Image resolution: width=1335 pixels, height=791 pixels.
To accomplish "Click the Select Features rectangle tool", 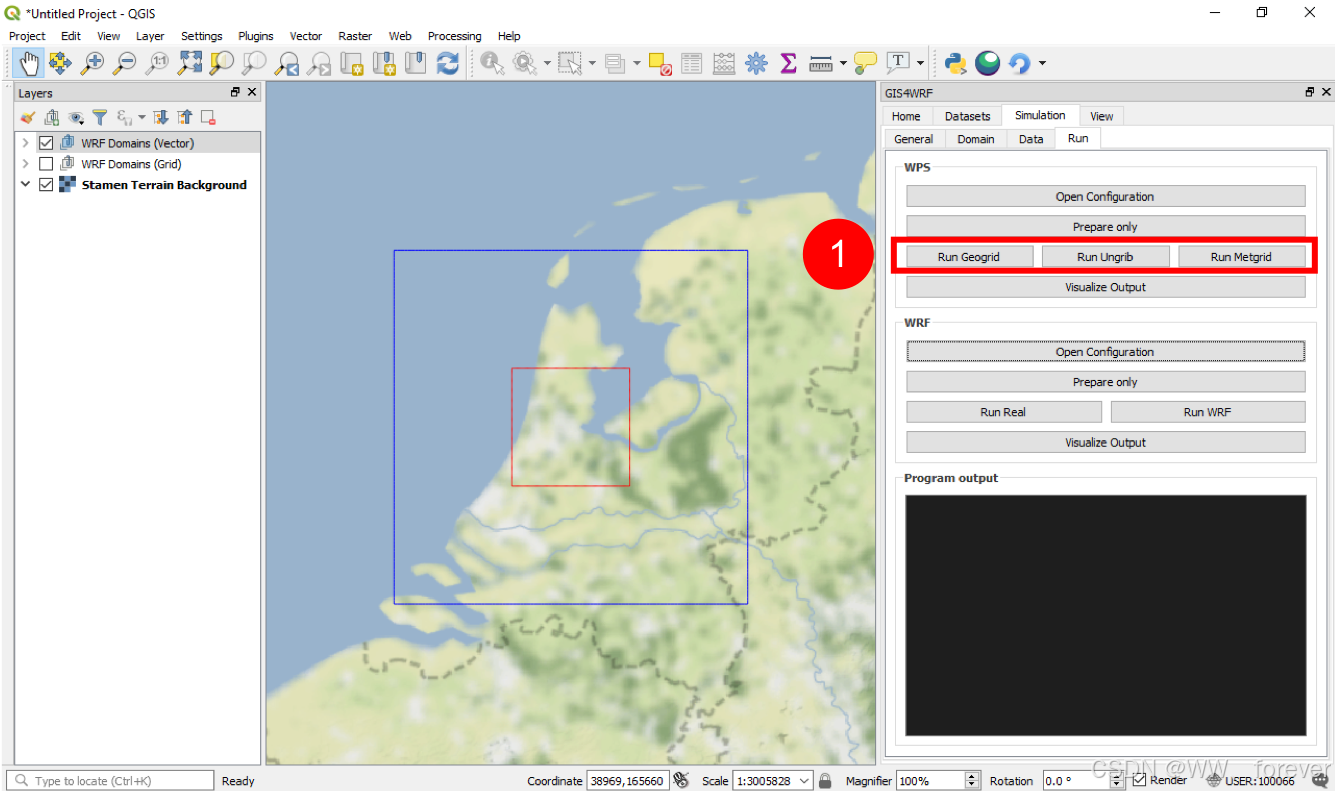I will (569, 63).
